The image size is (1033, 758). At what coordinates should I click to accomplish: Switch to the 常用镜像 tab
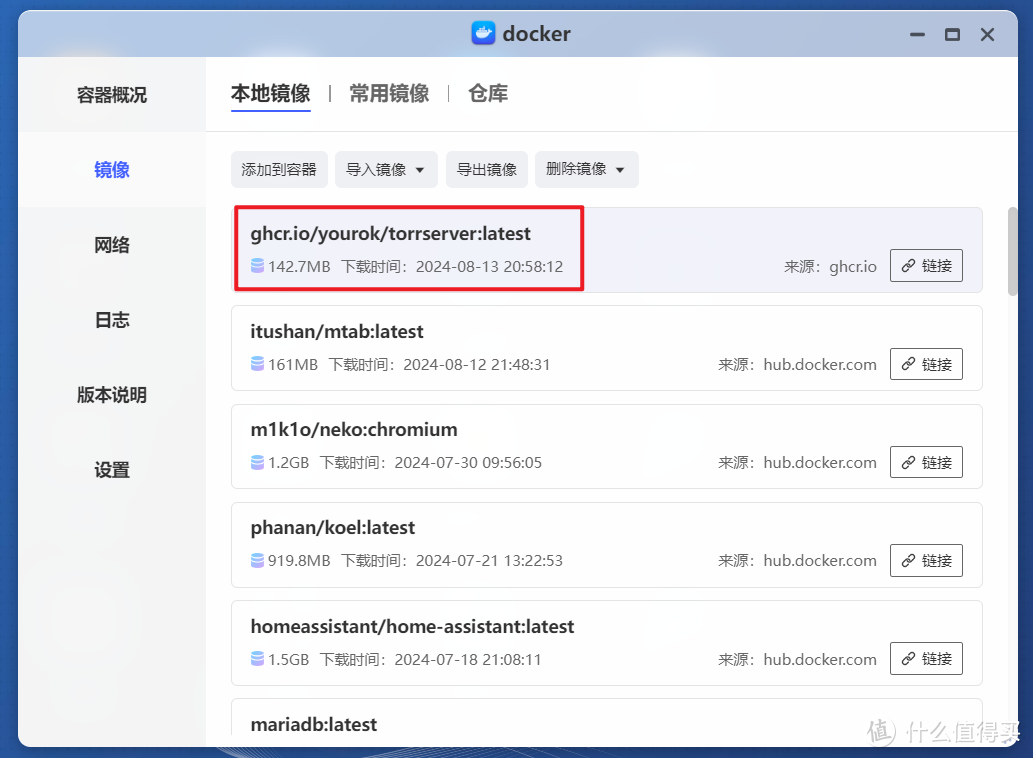coord(388,93)
